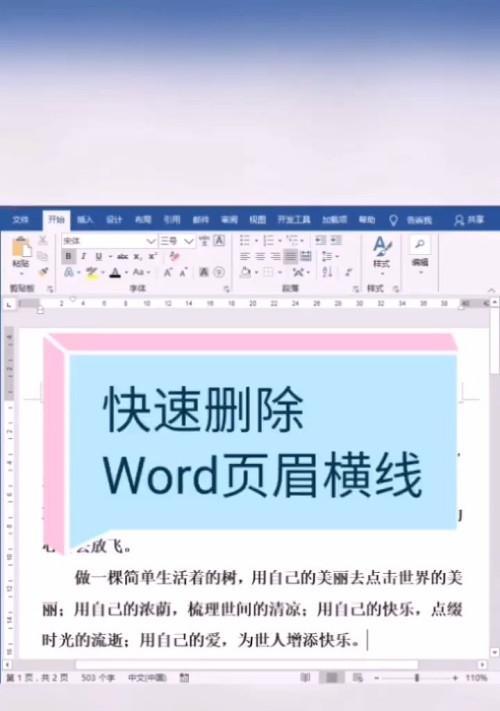The height and width of the screenshot is (711, 500).
Task: Open the 开发工具 (Developer) ribbon tab
Action: [294, 220]
